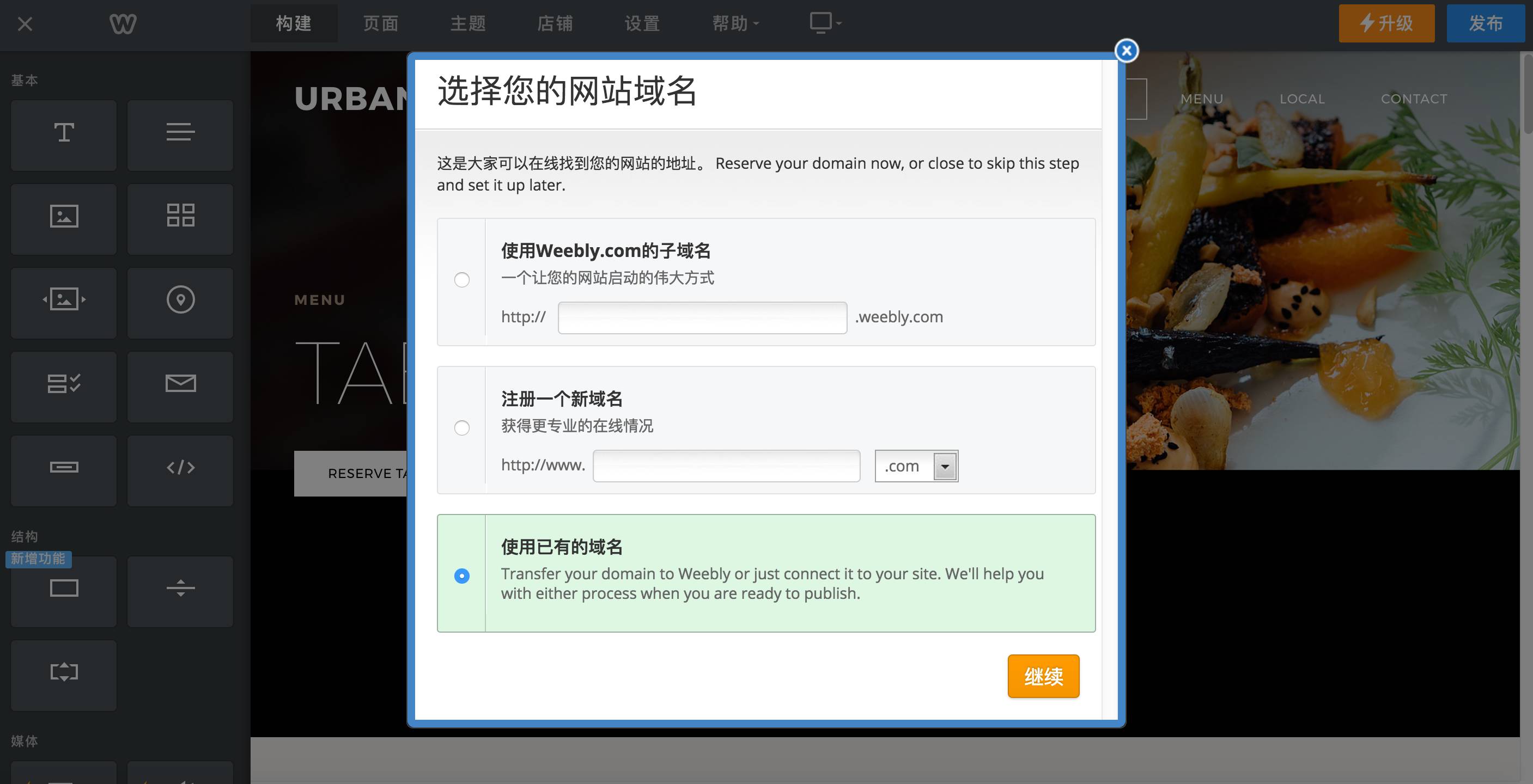Image resolution: width=1533 pixels, height=784 pixels.
Task: Add a Slideshow element
Action: coord(64,303)
